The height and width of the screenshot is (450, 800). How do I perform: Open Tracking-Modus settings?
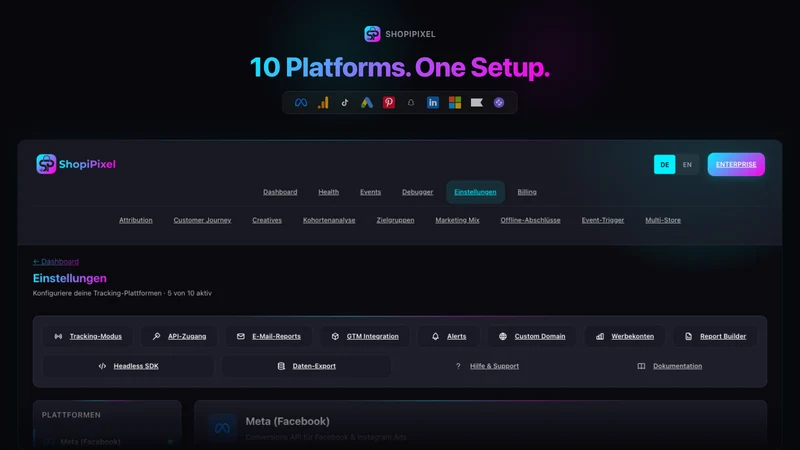(88, 336)
